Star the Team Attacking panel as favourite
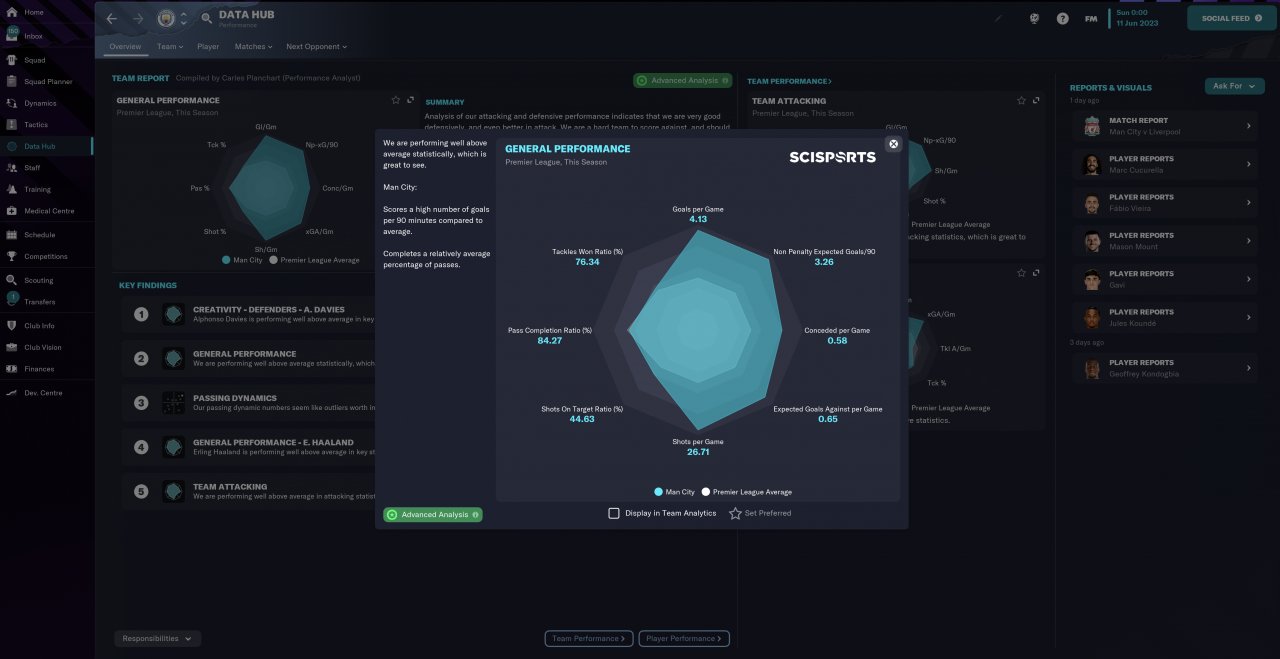Image resolution: width=1280 pixels, height=659 pixels. point(1021,101)
